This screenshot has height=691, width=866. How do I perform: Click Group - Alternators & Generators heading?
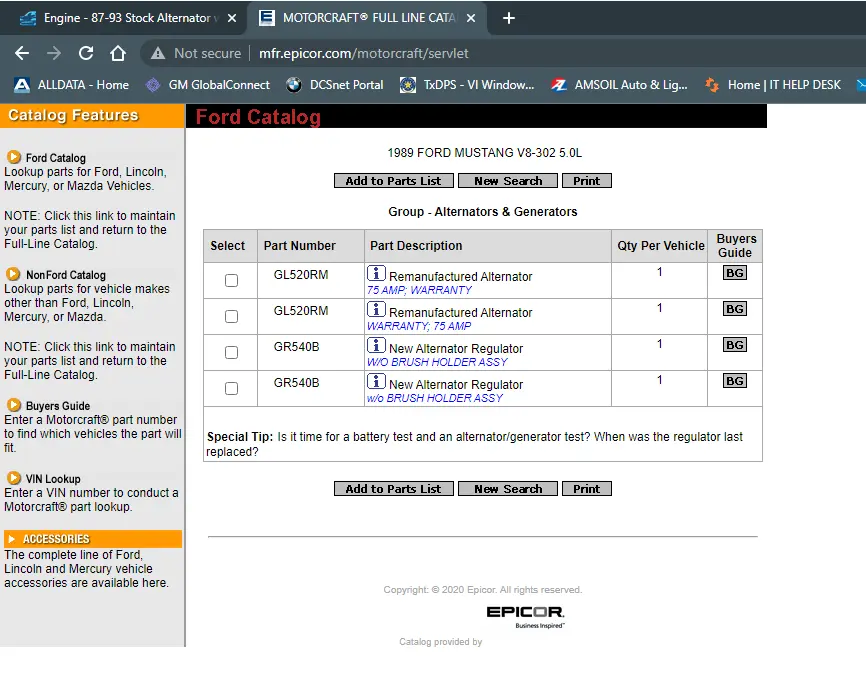coord(483,212)
